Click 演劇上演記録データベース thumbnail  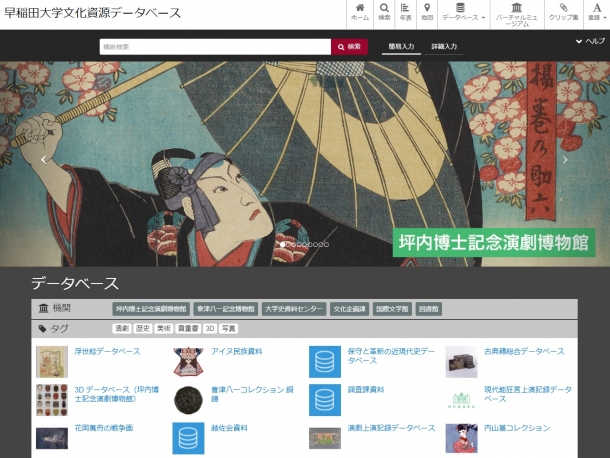(325, 438)
